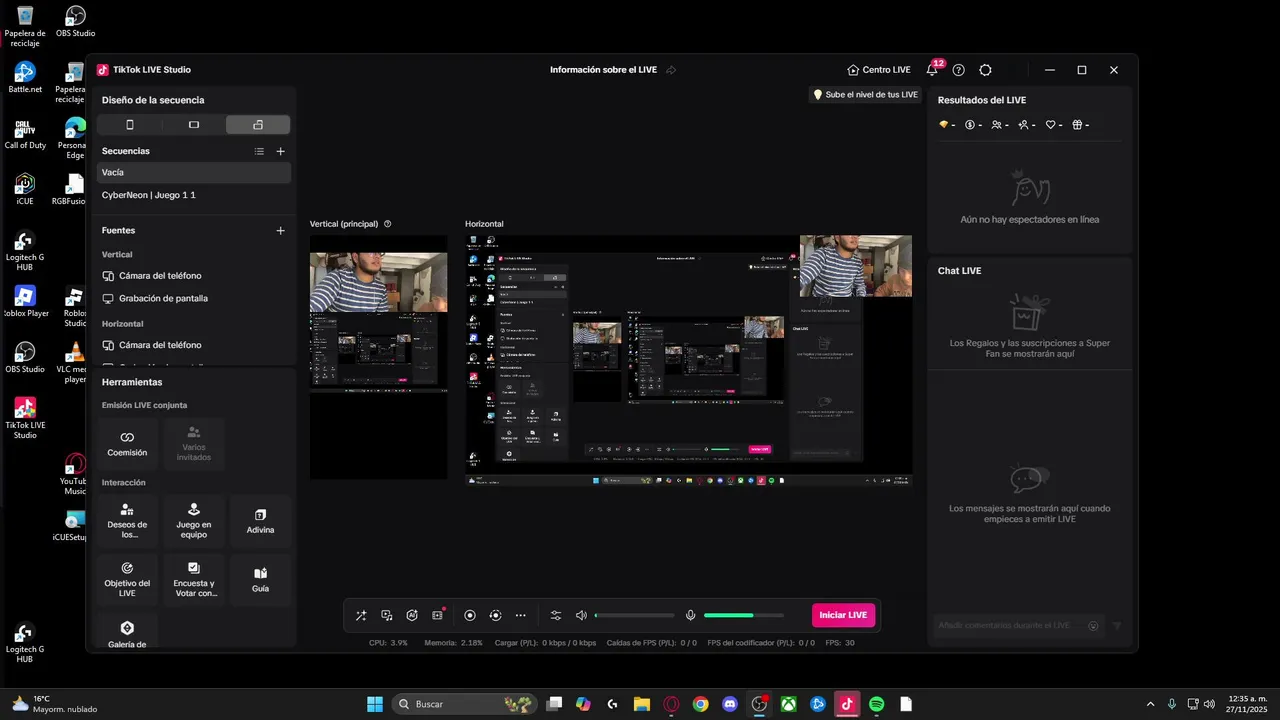1280x720 pixels.
Task: Open the emoji picker in chat input
Action: click(1093, 626)
